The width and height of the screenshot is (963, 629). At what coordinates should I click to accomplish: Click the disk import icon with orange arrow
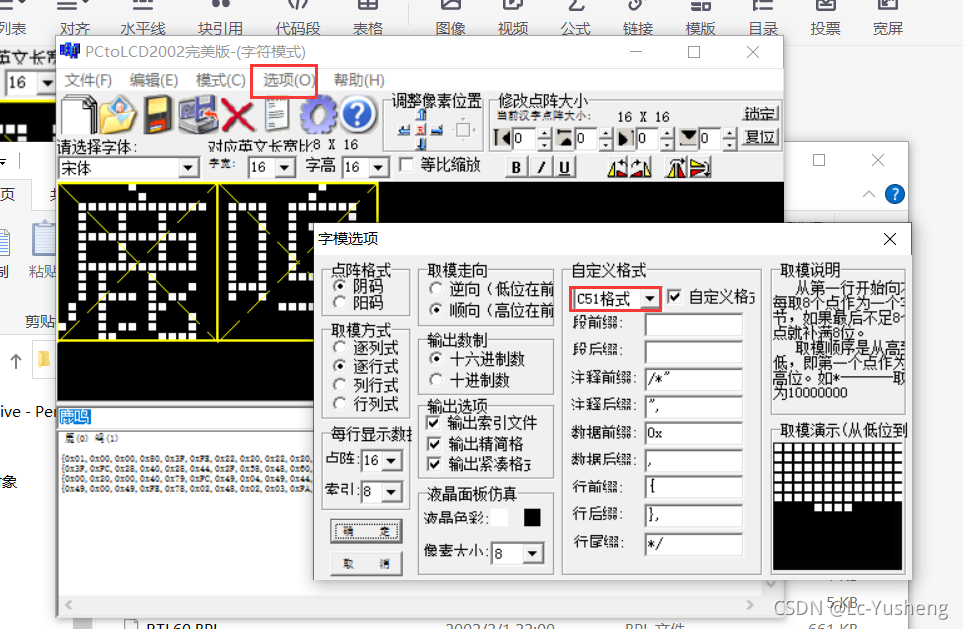pyautogui.click(x=198, y=115)
